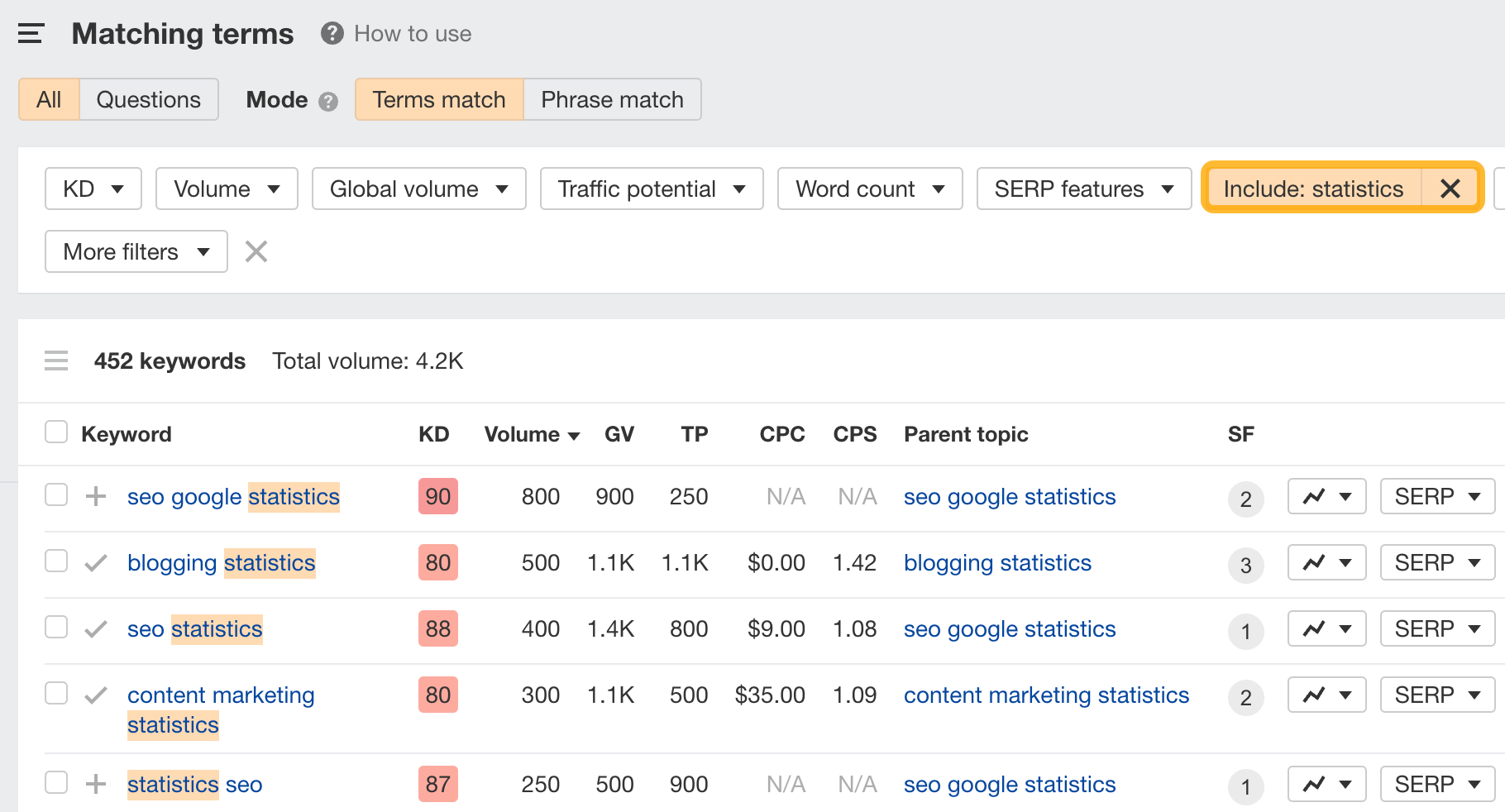Switch to the Questions tab
The image size is (1505, 812).
pos(149,99)
